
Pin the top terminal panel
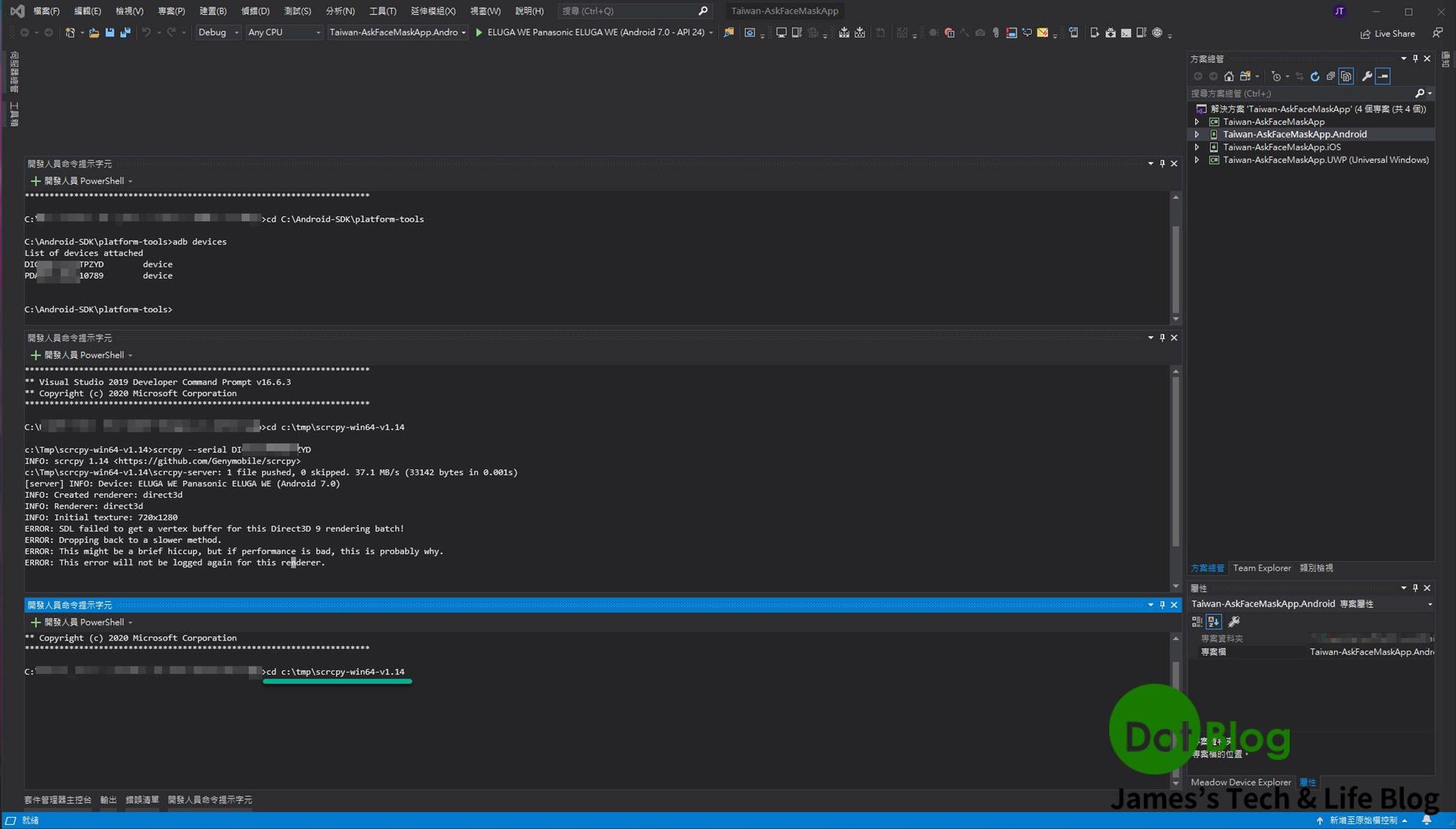pyautogui.click(x=1162, y=164)
